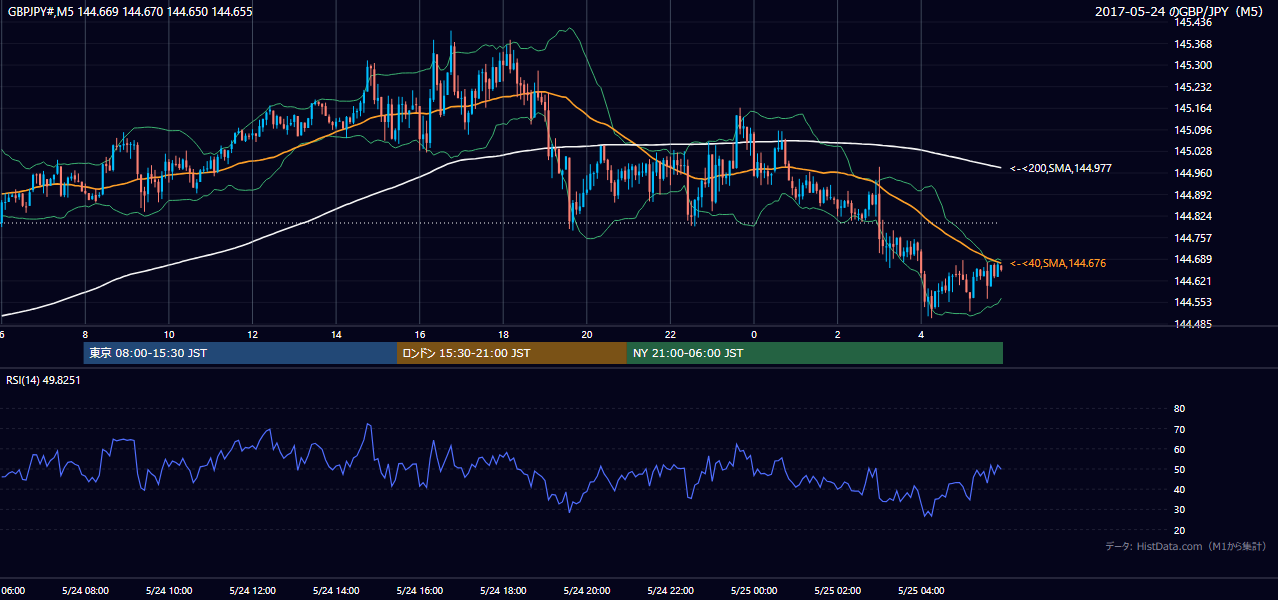The height and width of the screenshot is (600, 1278).
Task: Click hour tick 12 under price chart
Action: point(253,334)
